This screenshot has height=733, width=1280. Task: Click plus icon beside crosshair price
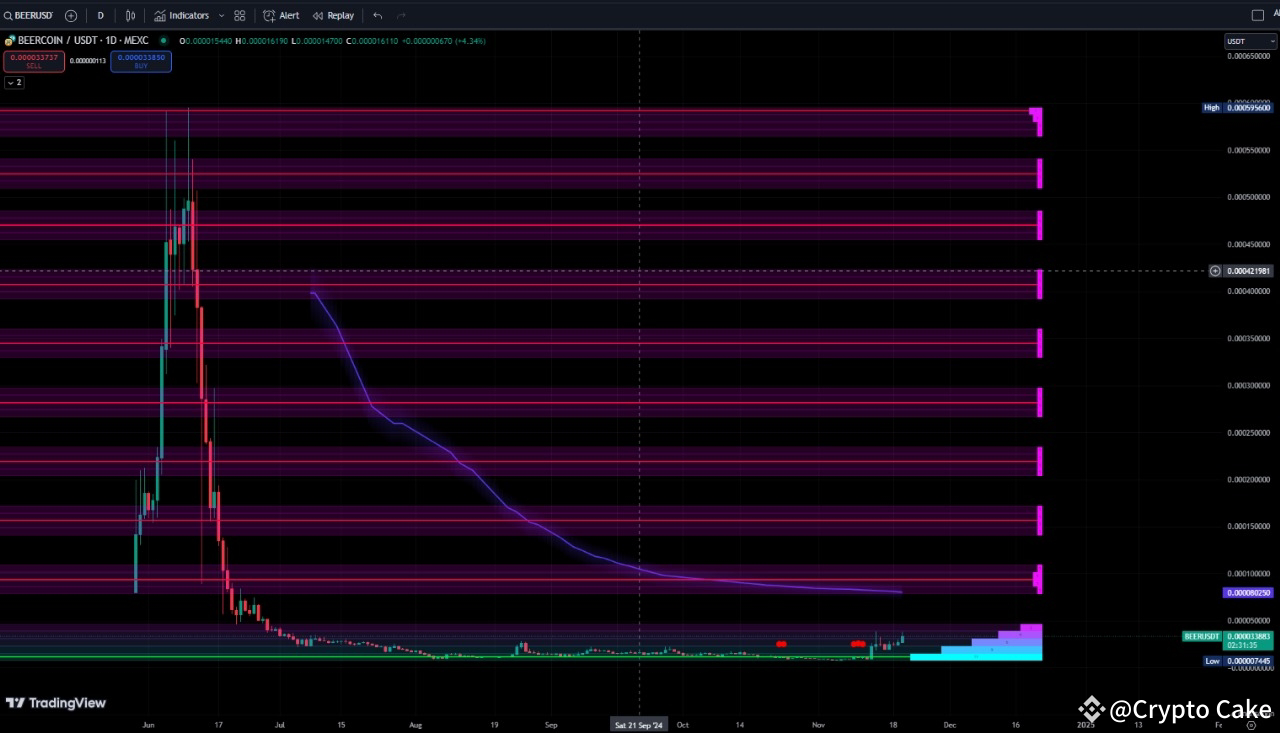click(x=1215, y=271)
